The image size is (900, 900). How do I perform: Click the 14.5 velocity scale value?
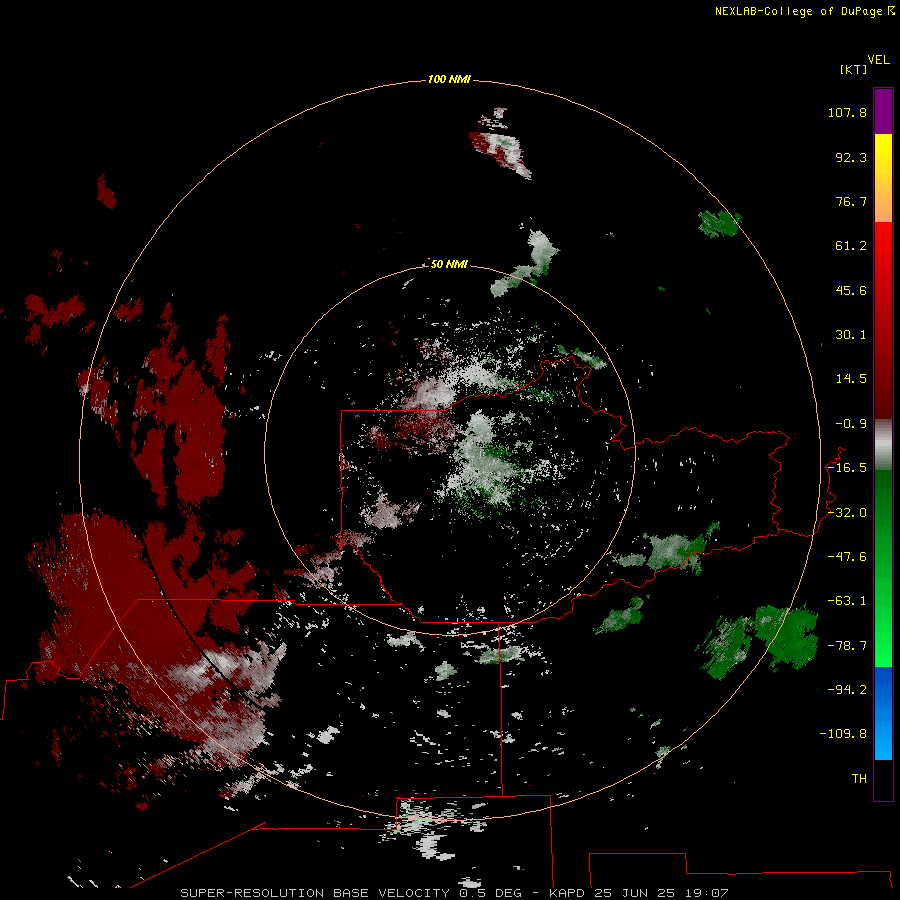pyautogui.click(x=851, y=379)
